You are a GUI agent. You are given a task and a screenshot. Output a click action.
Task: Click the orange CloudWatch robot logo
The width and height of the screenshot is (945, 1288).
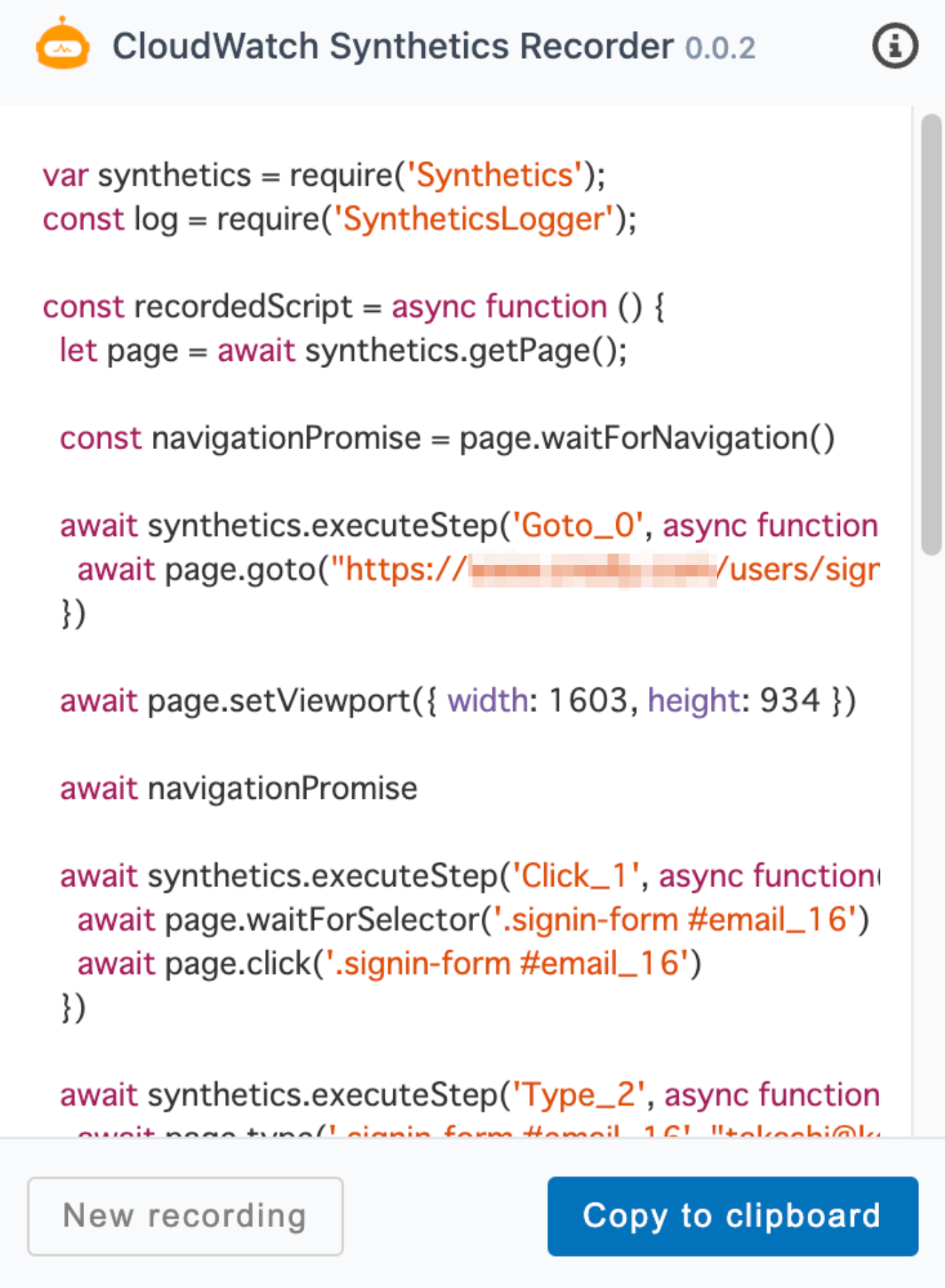coord(63,43)
